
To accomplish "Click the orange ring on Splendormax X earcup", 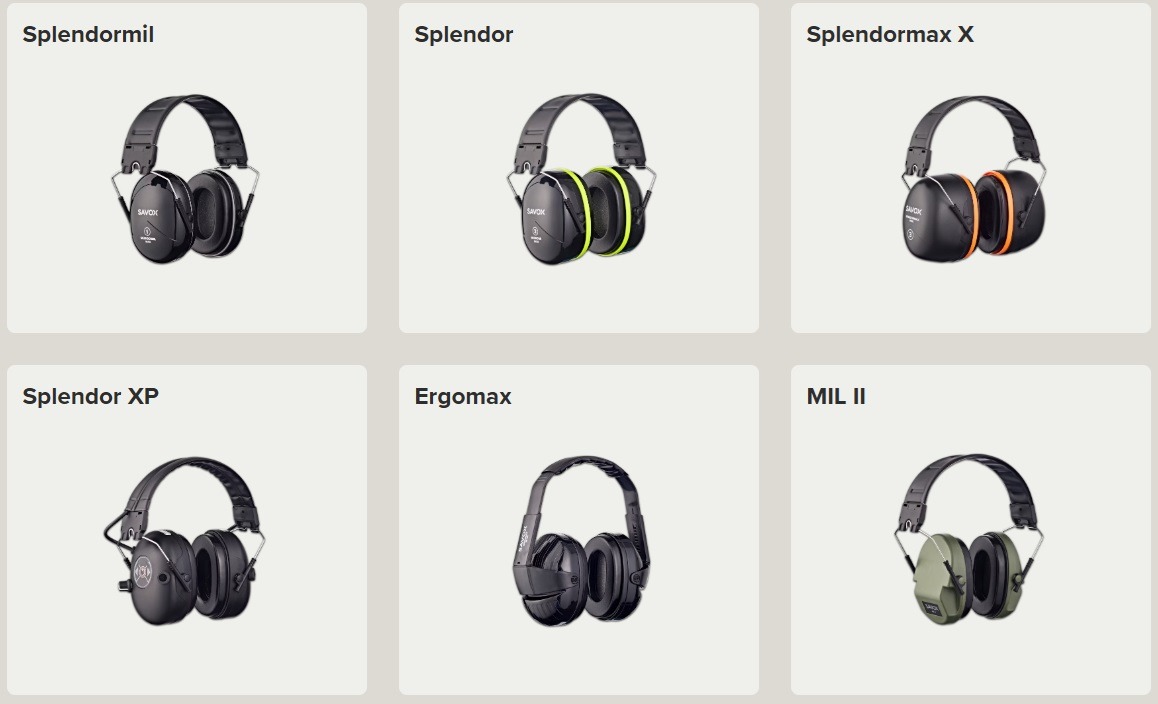I will [x=969, y=216].
